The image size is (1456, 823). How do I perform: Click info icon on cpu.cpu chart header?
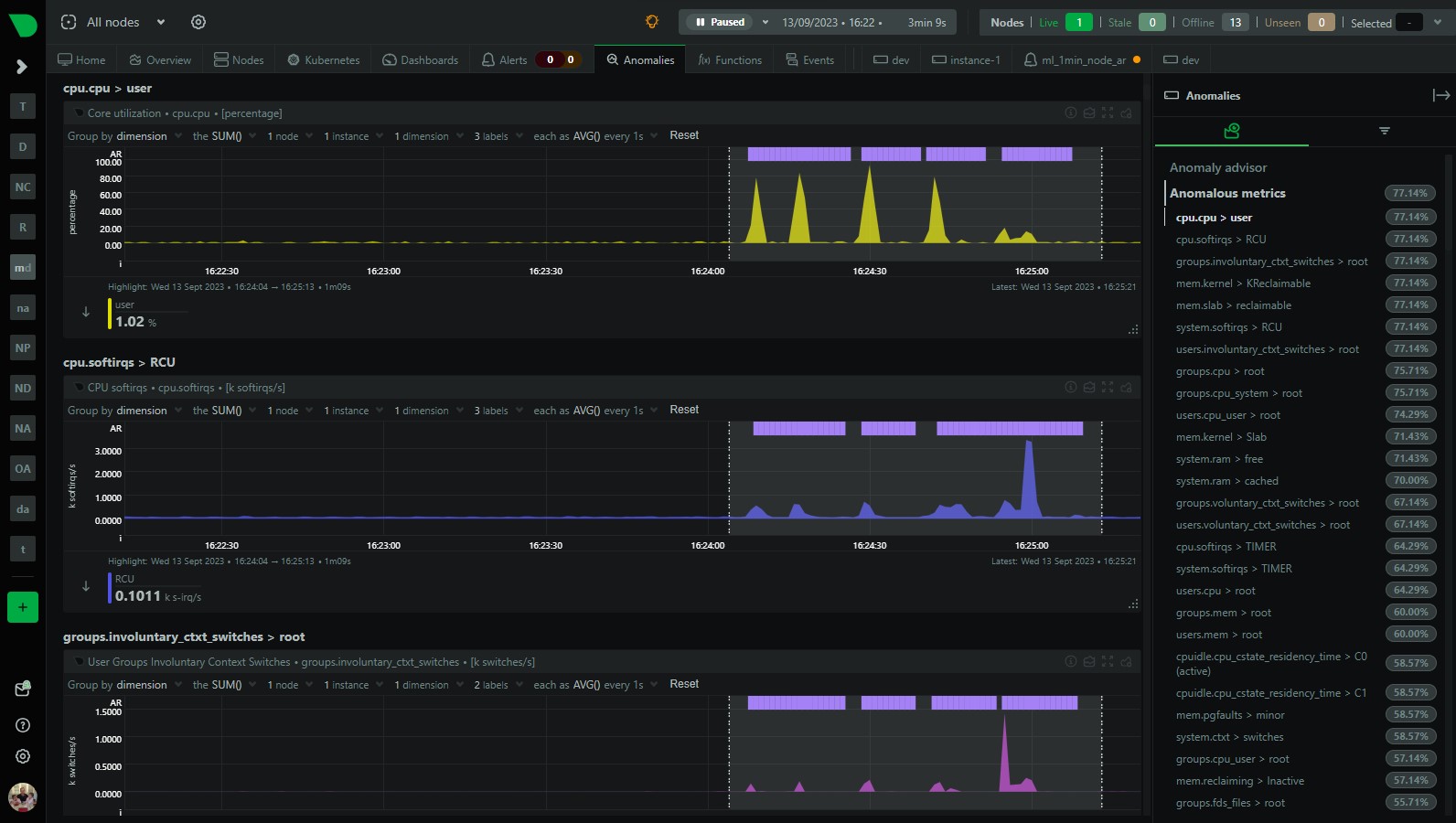pyautogui.click(x=1070, y=112)
